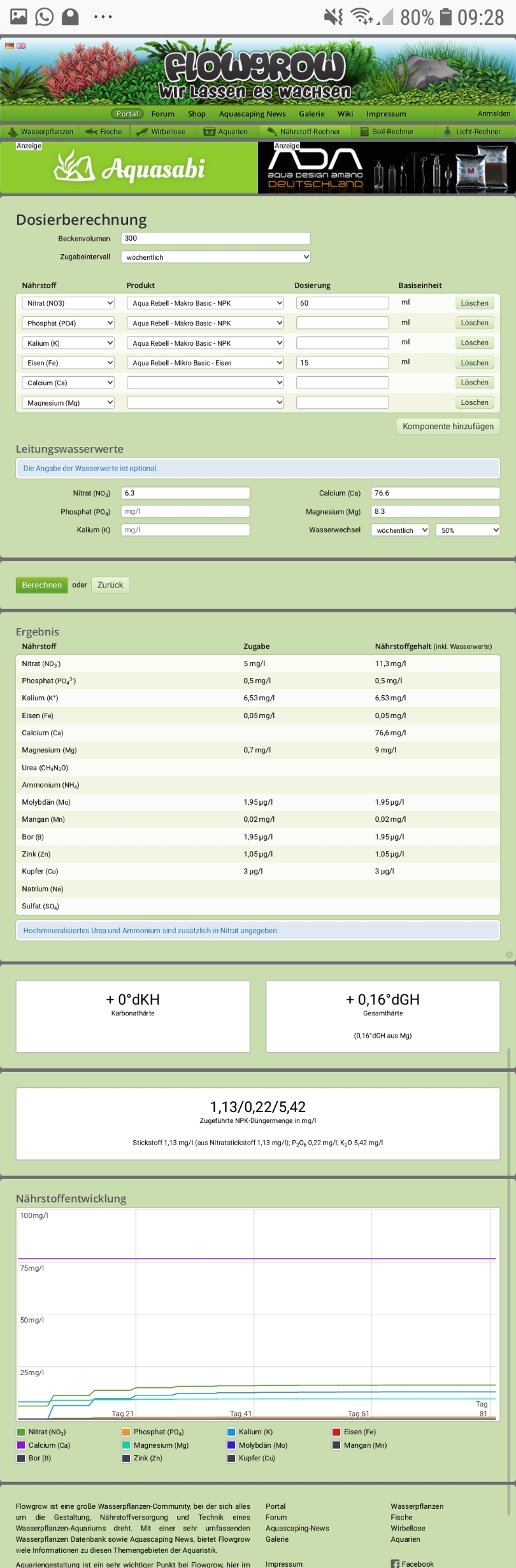Open the Zugabeintervall wöchentlich dropdown
This screenshot has width=516, height=1568.
215,257
